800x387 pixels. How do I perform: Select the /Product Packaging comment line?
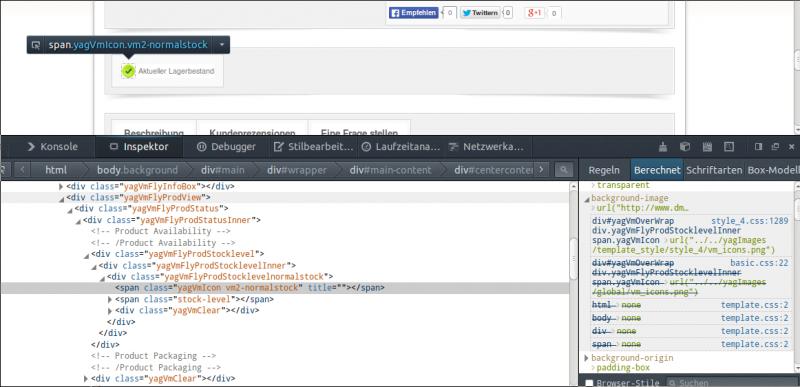[156, 367]
